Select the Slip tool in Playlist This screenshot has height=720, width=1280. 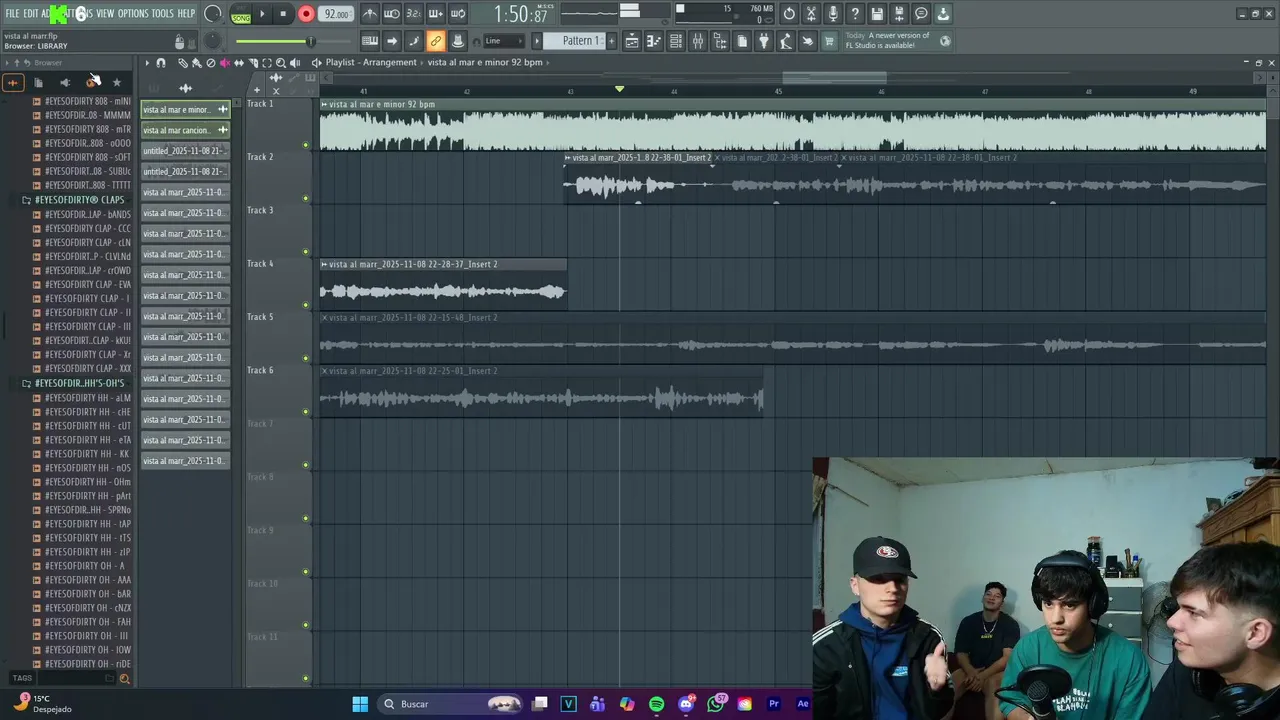(239, 63)
